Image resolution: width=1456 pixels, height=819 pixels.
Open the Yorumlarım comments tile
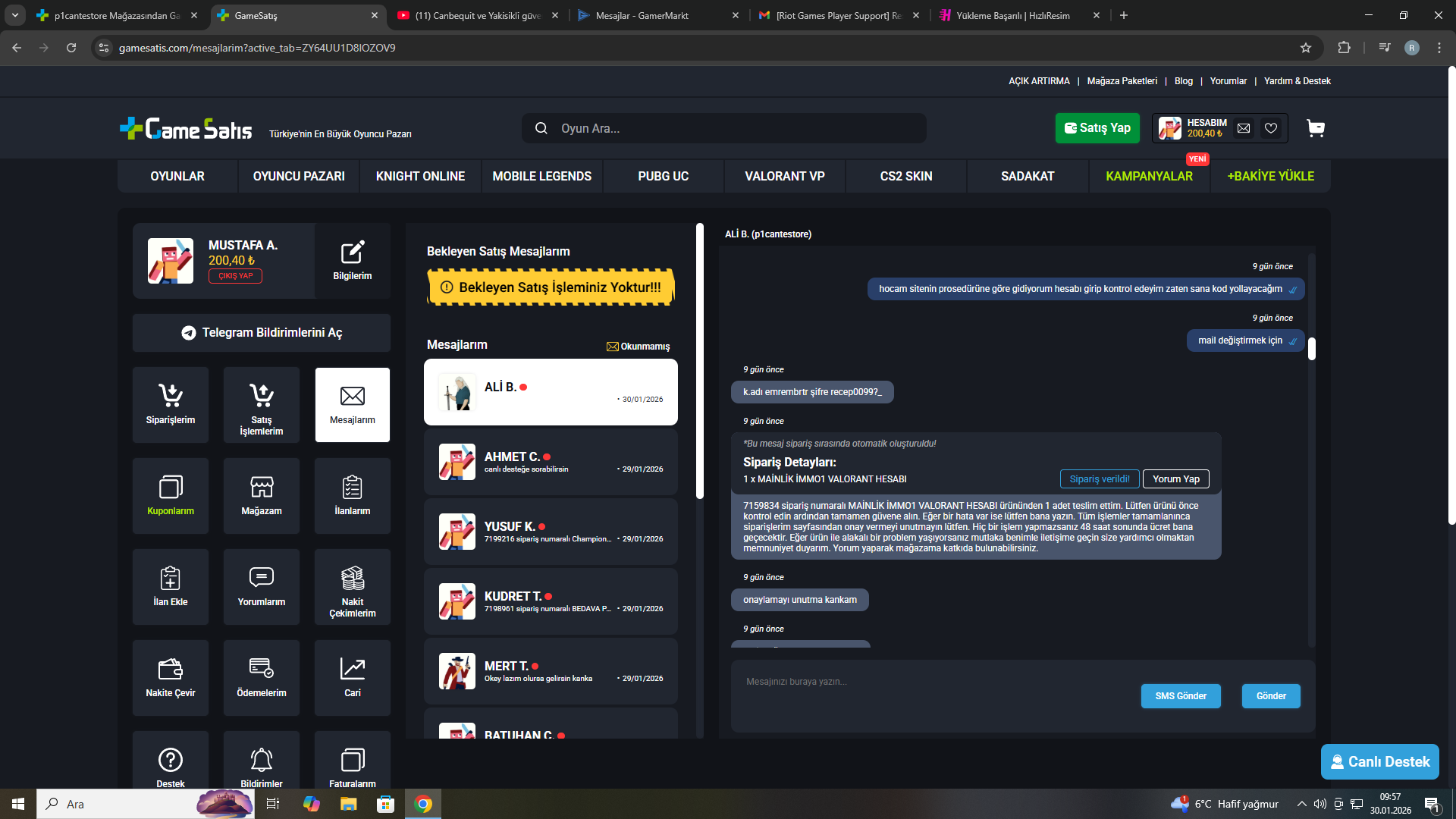click(262, 586)
